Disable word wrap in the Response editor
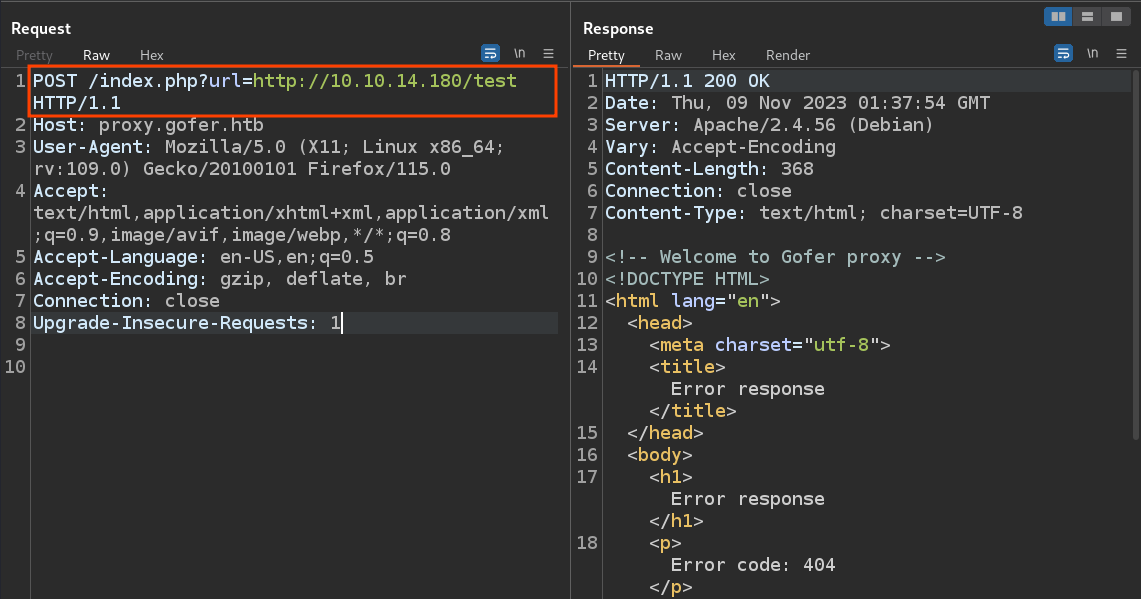Viewport: 1141px width, 599px height. point(1063,53)
